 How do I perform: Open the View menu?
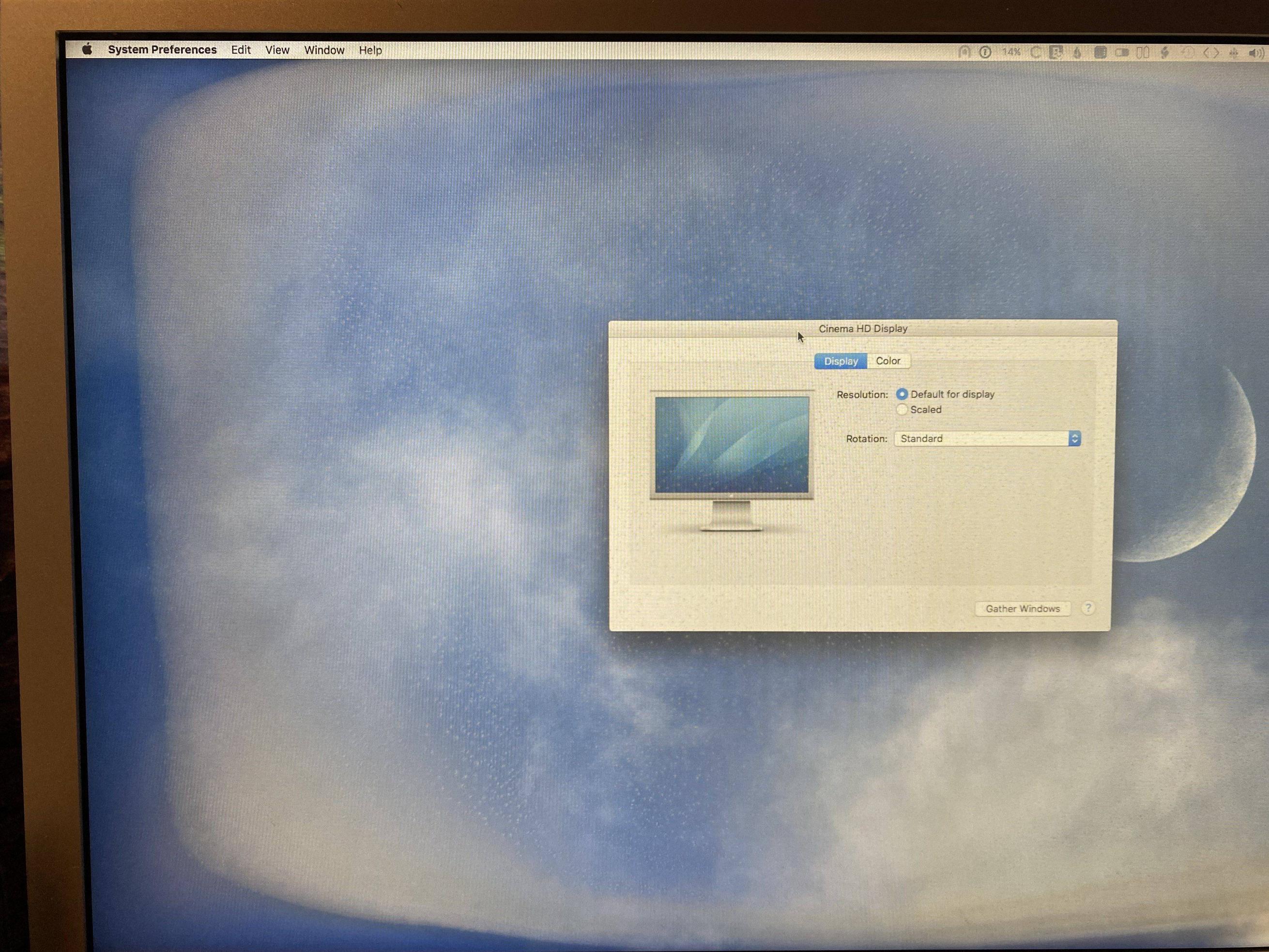(277, 50)
